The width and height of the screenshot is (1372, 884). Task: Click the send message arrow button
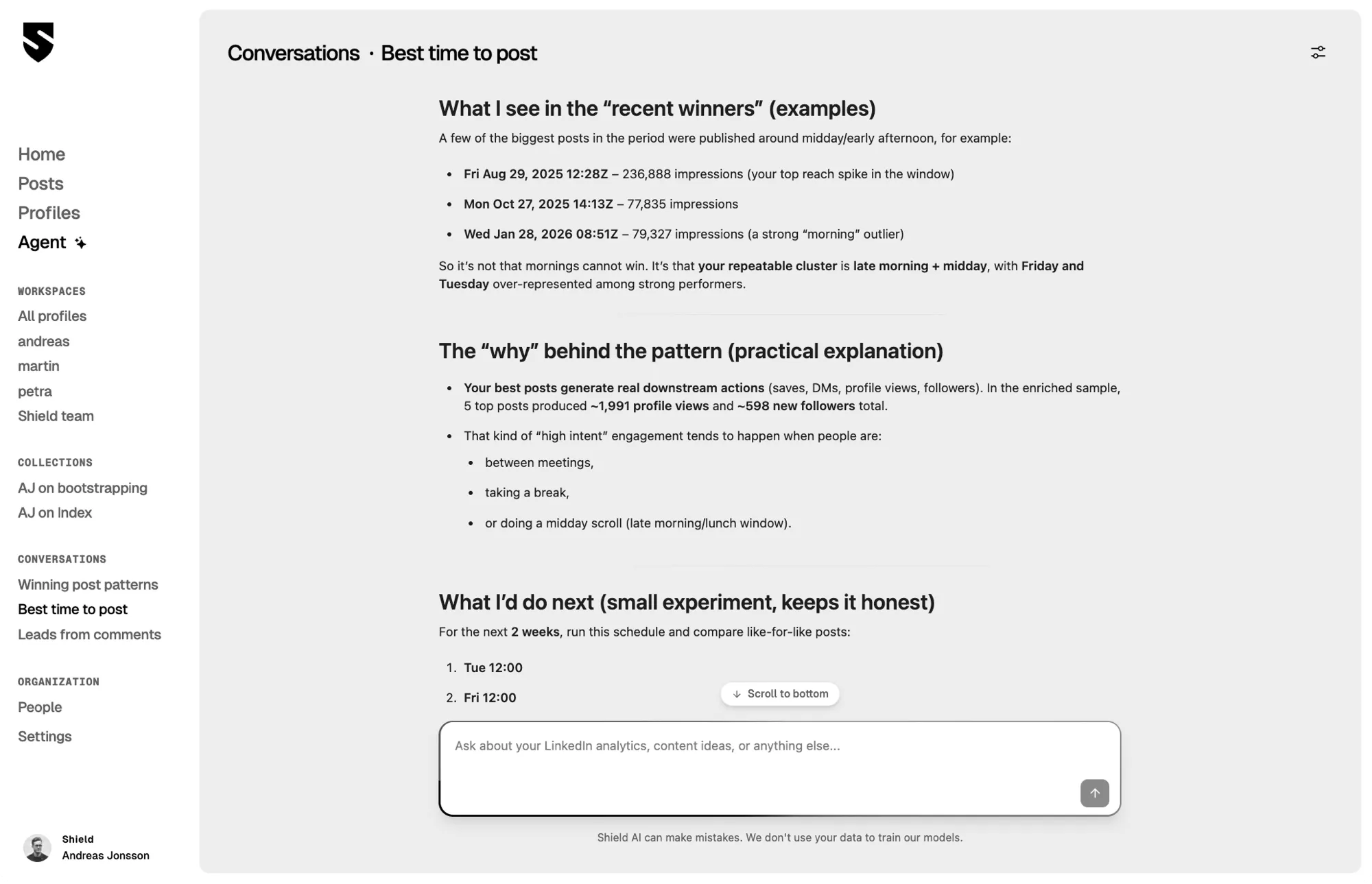pyautogui.click(x=1095, y=793)
